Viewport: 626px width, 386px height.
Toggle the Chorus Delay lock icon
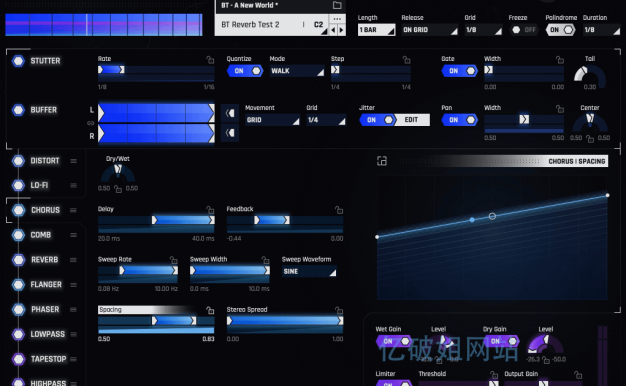[x=210, y=210]
